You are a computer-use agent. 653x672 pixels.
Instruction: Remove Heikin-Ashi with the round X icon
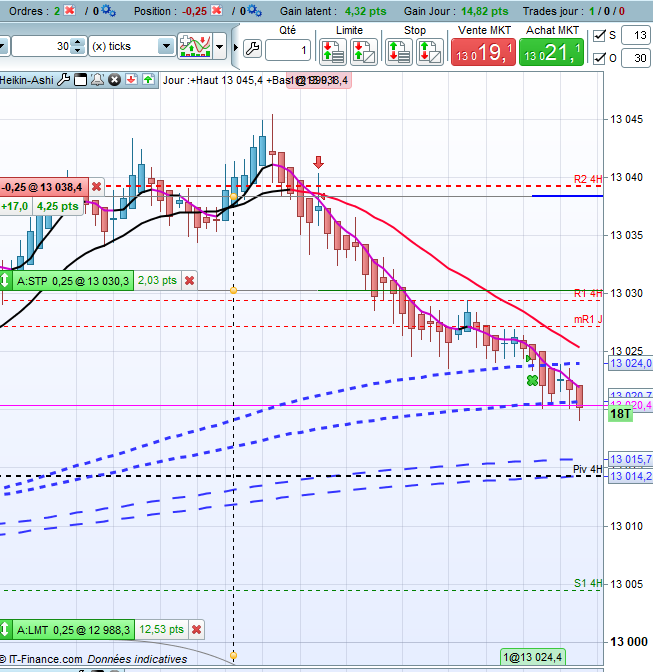click(x=114, y=80)
